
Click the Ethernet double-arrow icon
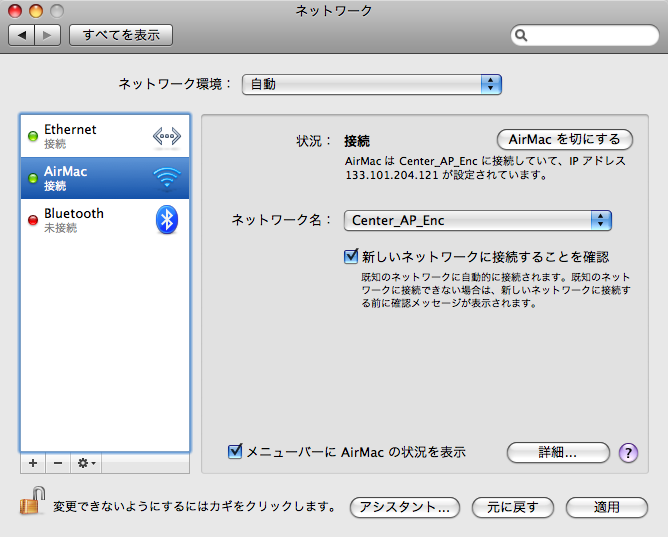(167, 137)
